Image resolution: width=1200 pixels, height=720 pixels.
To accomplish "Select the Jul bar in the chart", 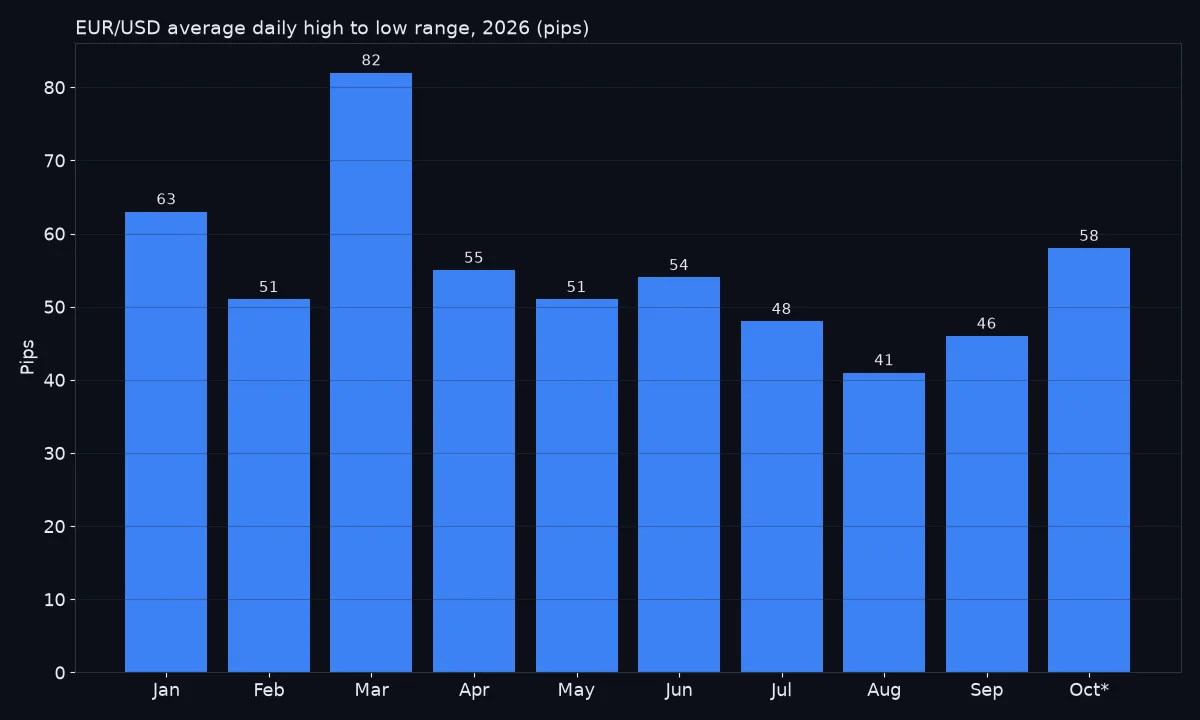I will point(782,497).
